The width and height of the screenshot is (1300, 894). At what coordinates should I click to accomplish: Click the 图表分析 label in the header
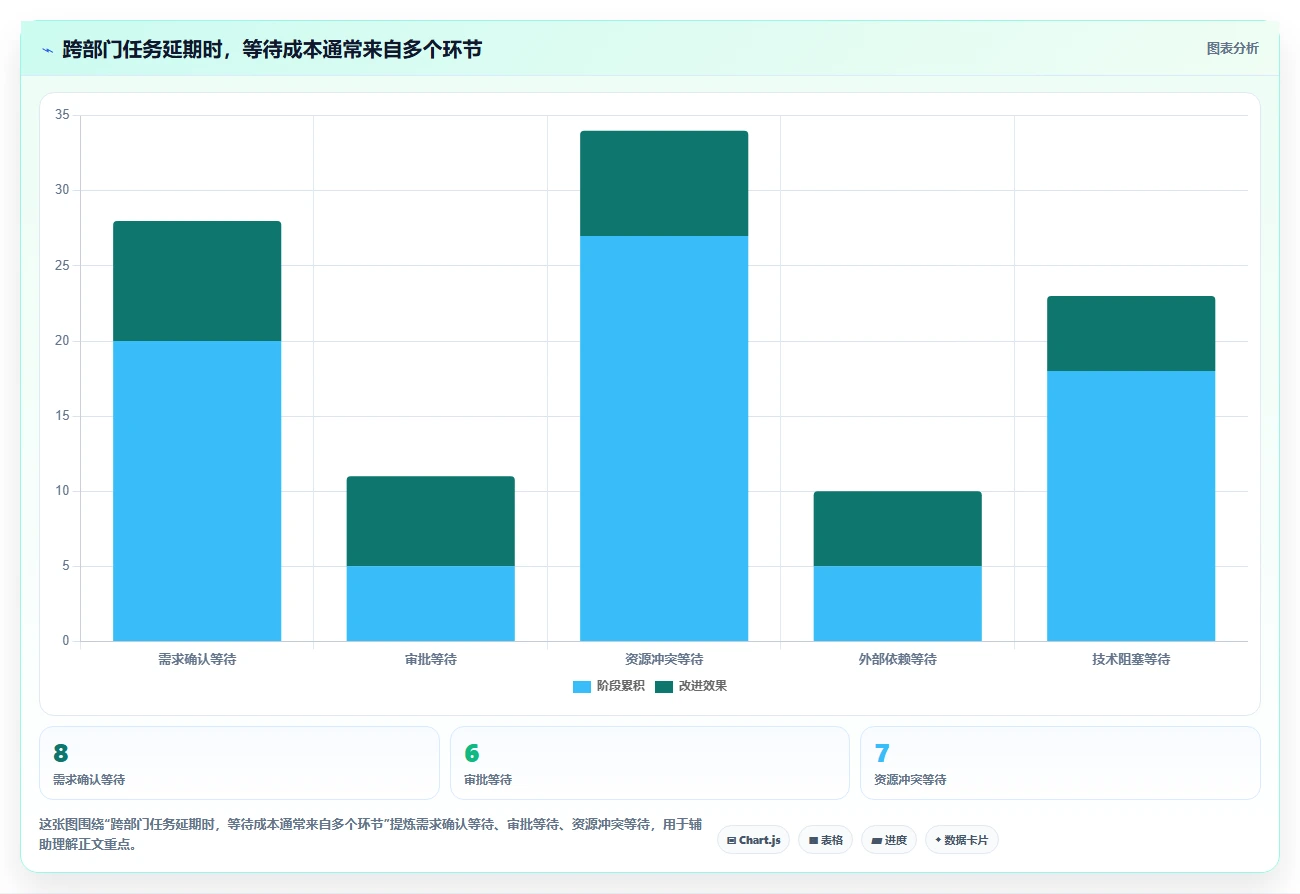1232,48
